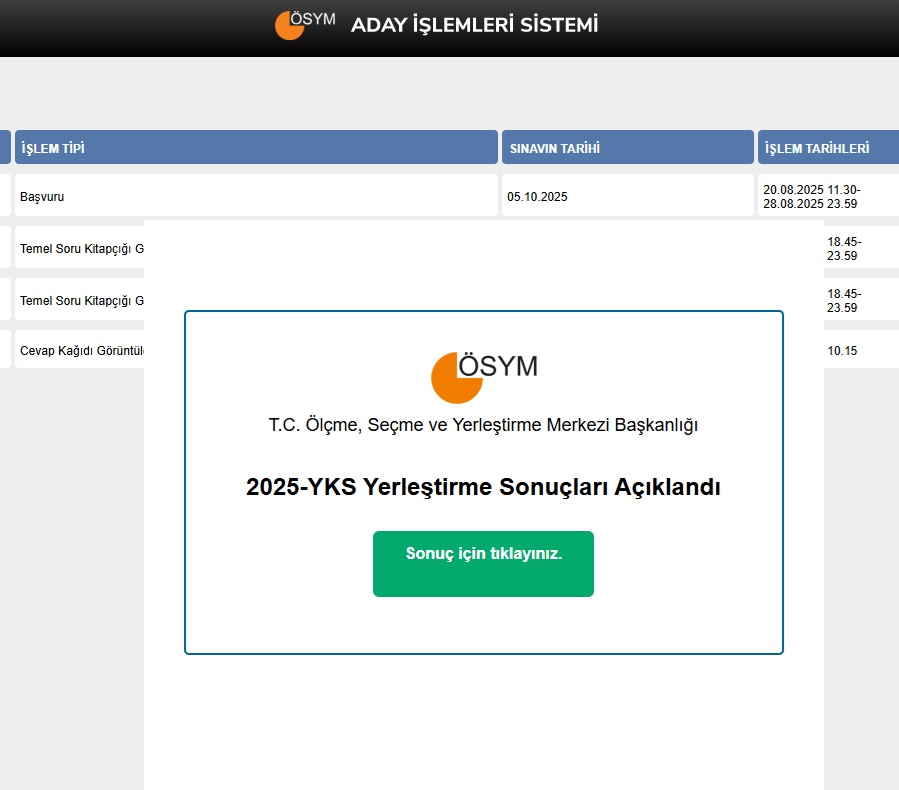Click 'T.C. Ölçme, Seçme ve Yerleştirme Merkezi Başkanlığı' text
The image size is (899, 790).
(x=483, y=425)
